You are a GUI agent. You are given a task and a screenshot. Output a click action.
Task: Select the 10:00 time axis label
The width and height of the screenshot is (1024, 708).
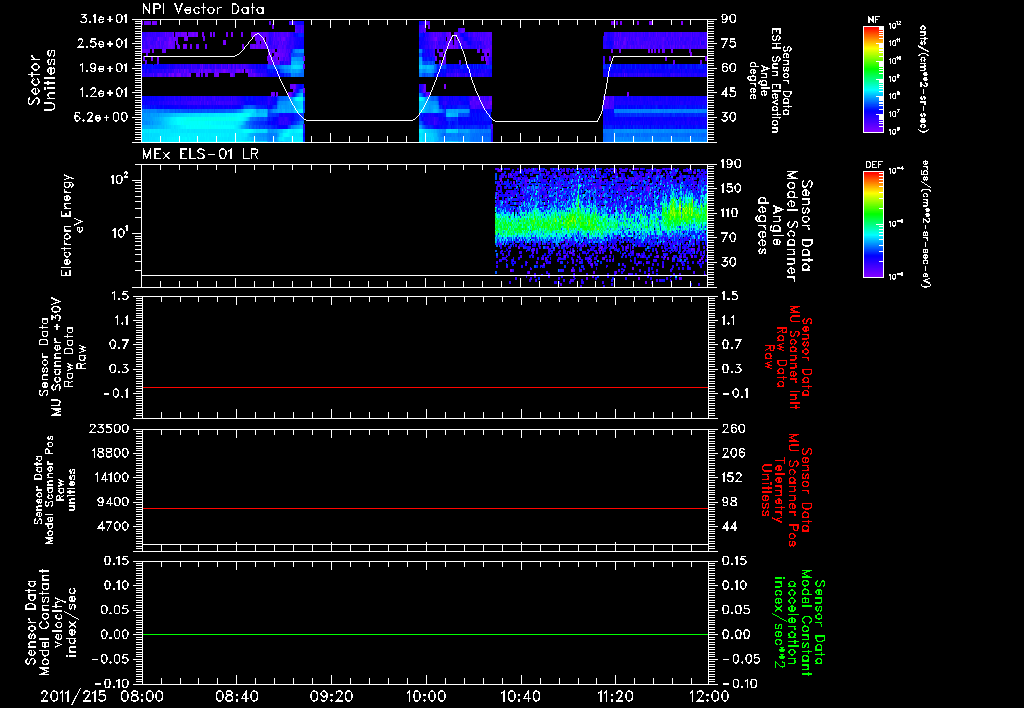[426, 695]
